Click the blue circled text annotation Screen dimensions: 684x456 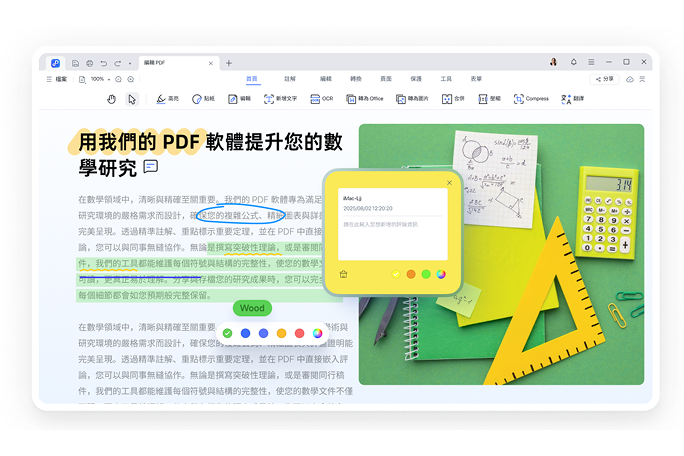[x=240, y=215]
